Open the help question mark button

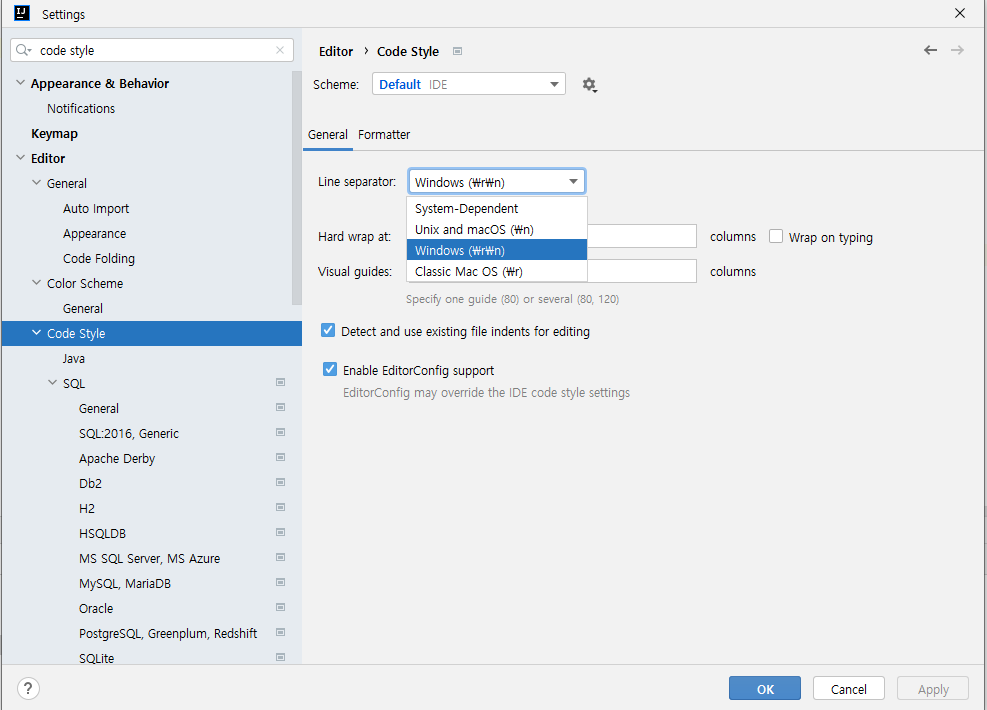coord(28,688)
